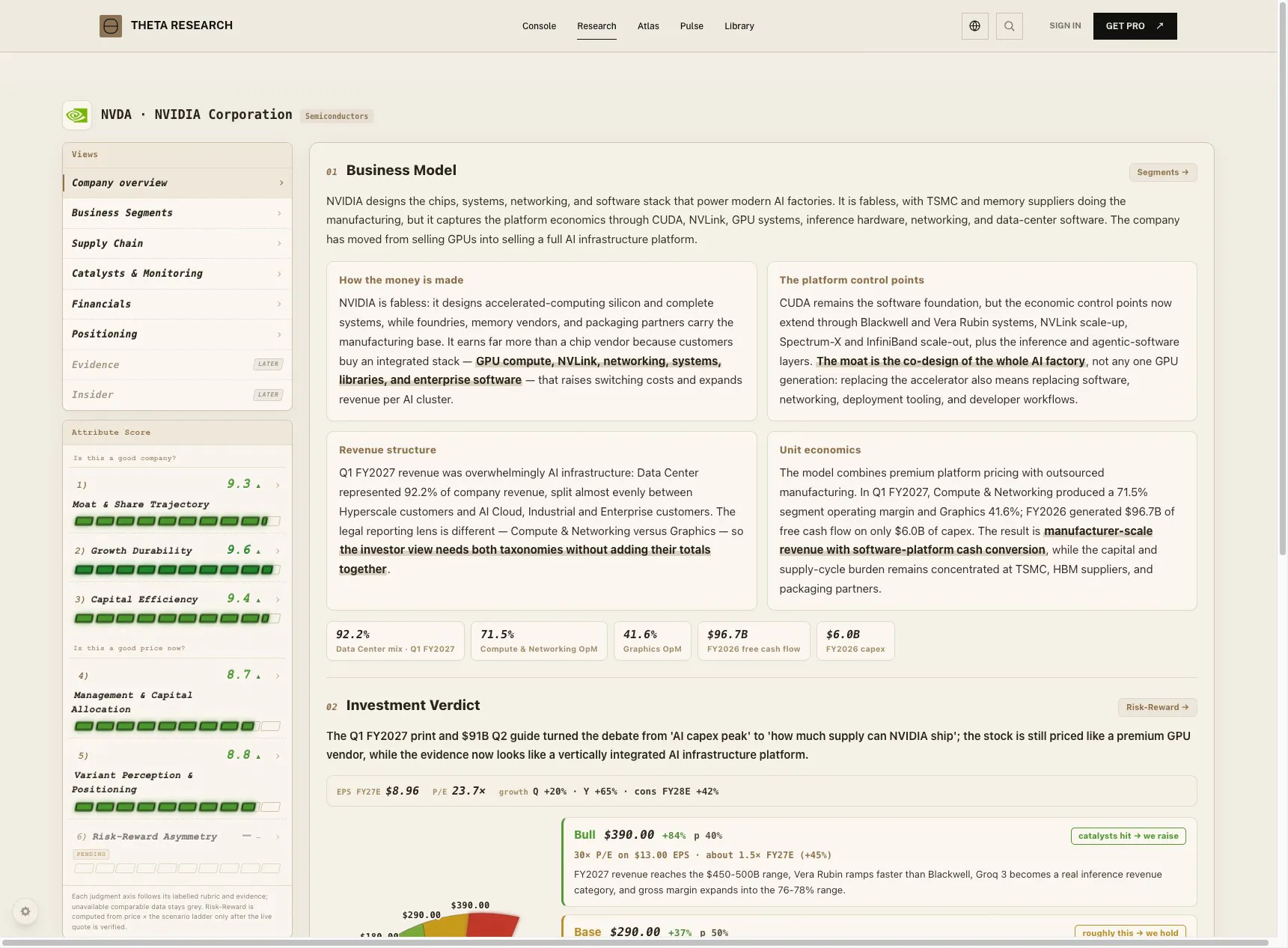Click the $6.0B FY2026 capex stat
Viewport: 1288px width, 948px height.
pyautogui.click(x=855, y=641)
